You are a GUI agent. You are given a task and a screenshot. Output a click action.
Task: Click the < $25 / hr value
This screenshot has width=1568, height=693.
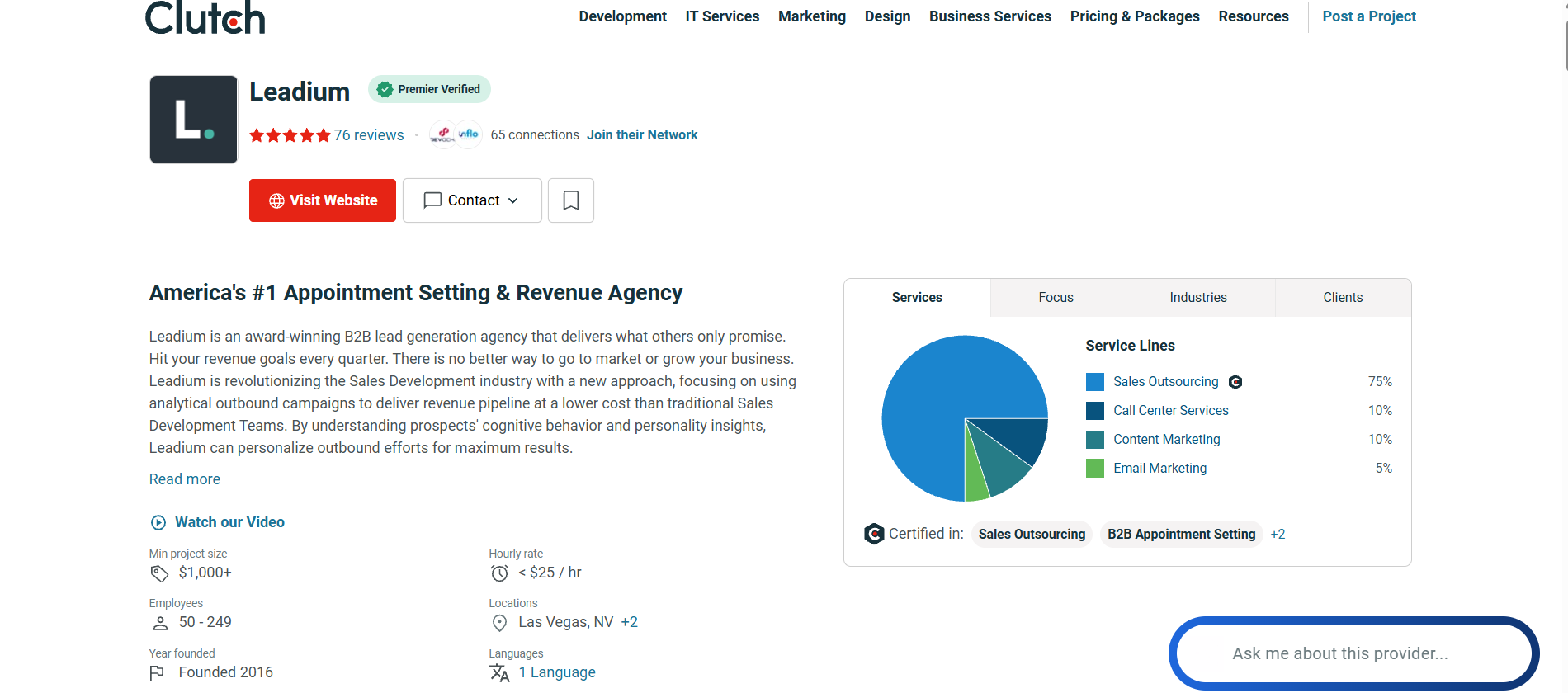[x=550, y=573]
